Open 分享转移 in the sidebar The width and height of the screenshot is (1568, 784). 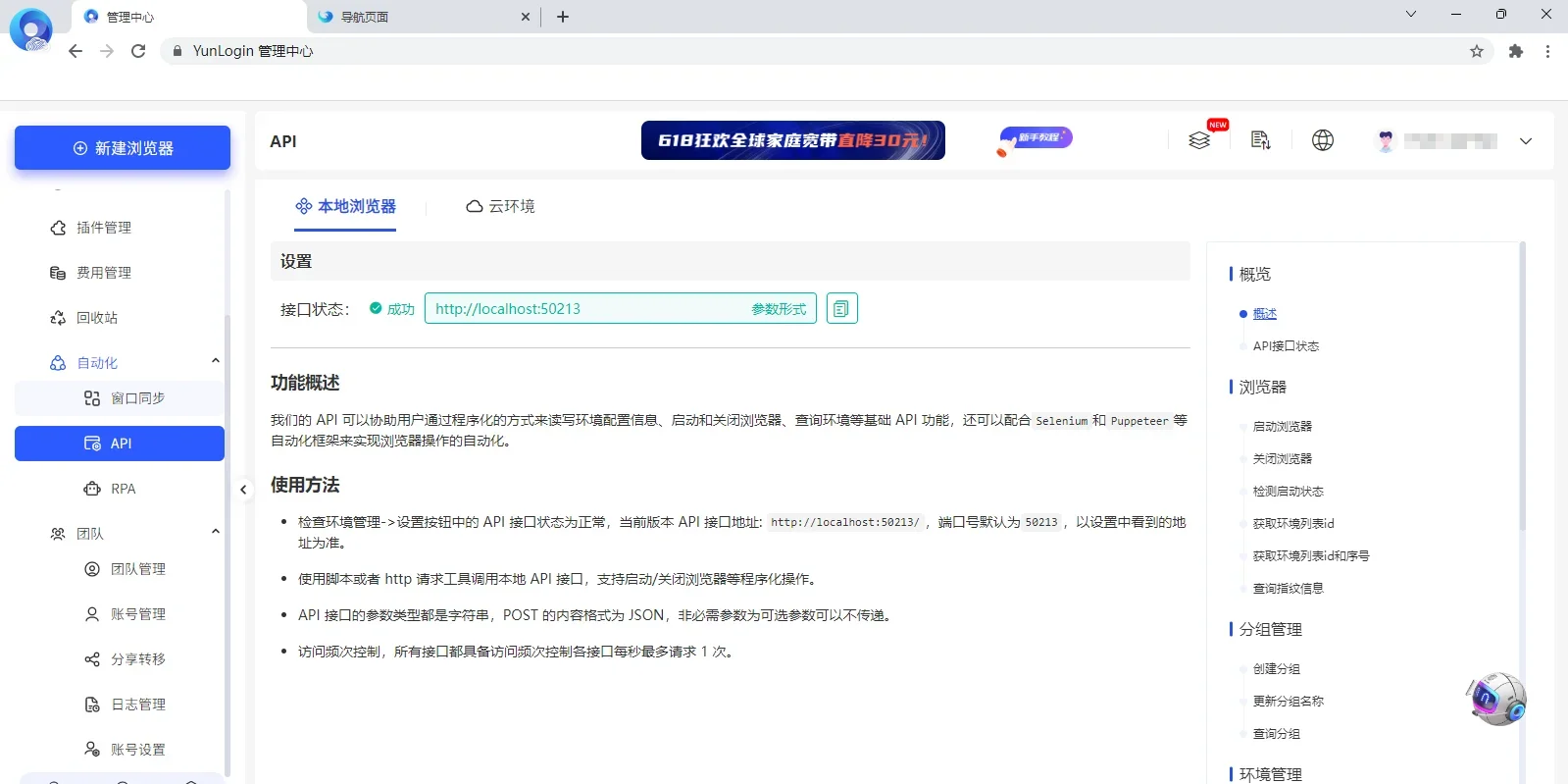(137, 659)
